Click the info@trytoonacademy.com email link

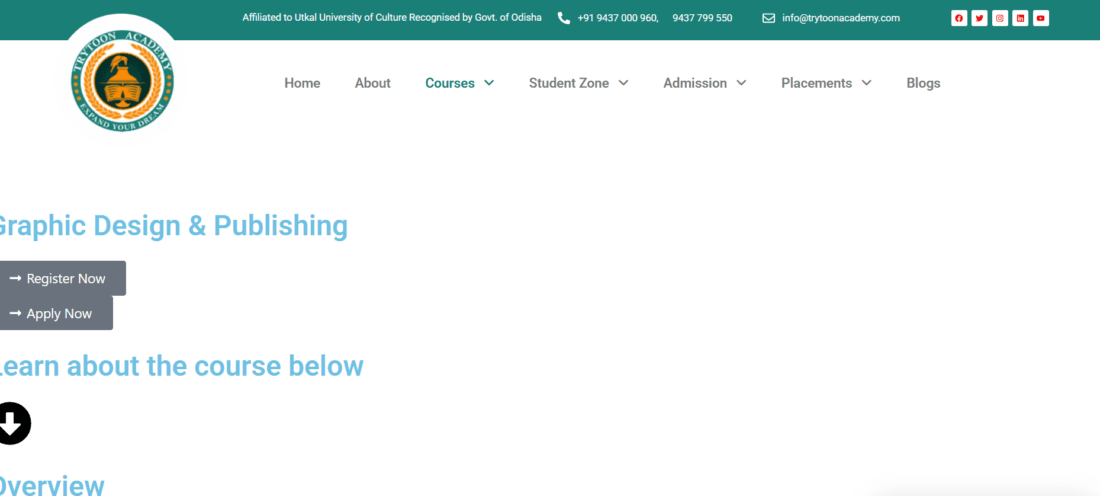840,18
